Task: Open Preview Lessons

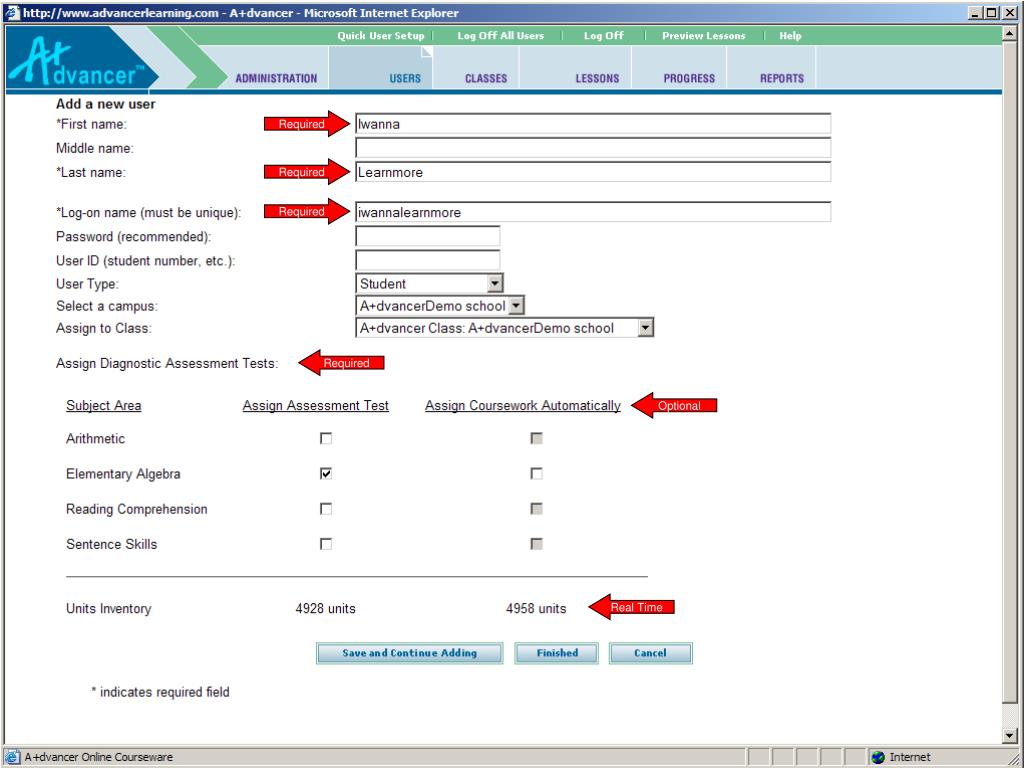Action: click(703, 36)
